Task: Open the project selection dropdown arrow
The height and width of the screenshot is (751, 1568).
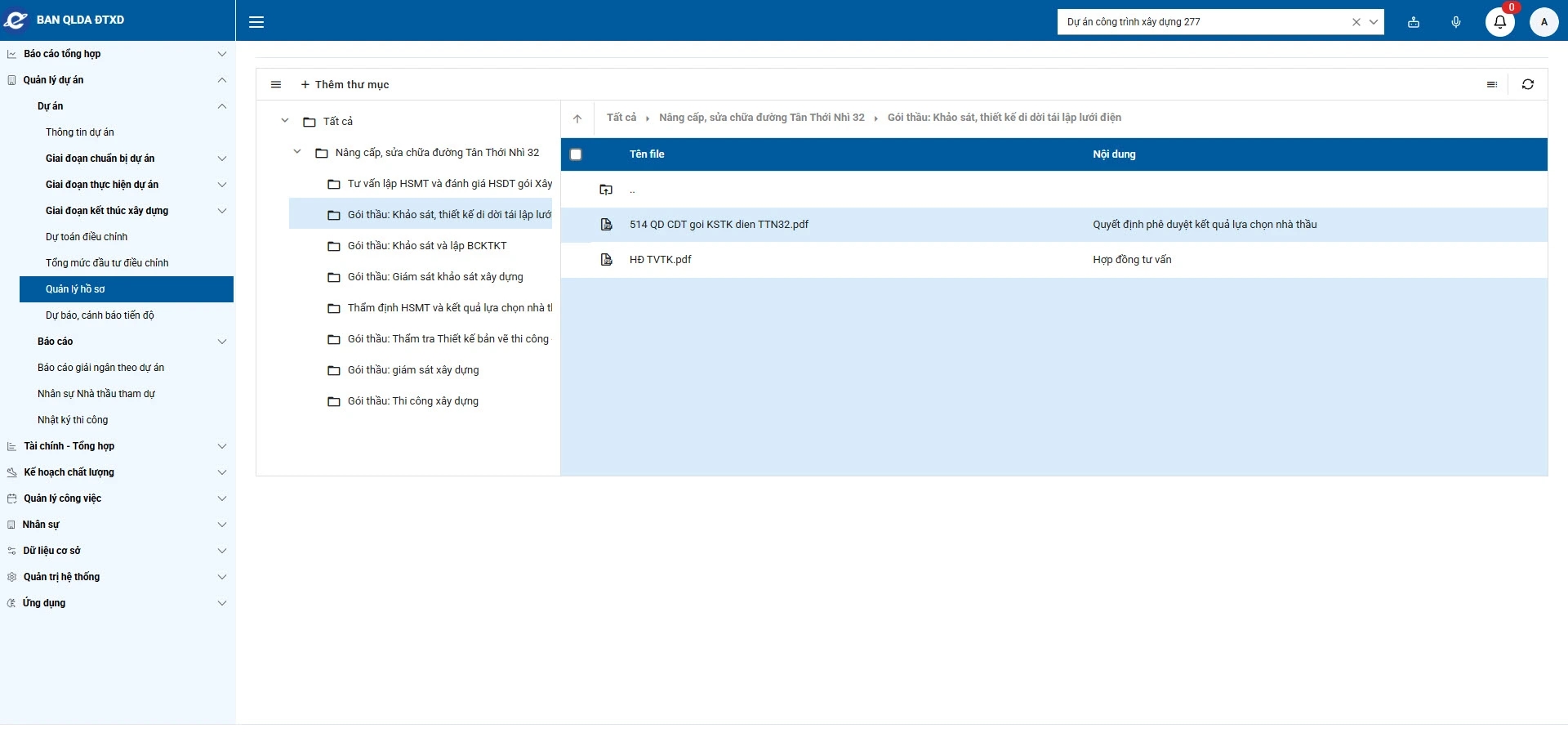Action: [1374, 22]
